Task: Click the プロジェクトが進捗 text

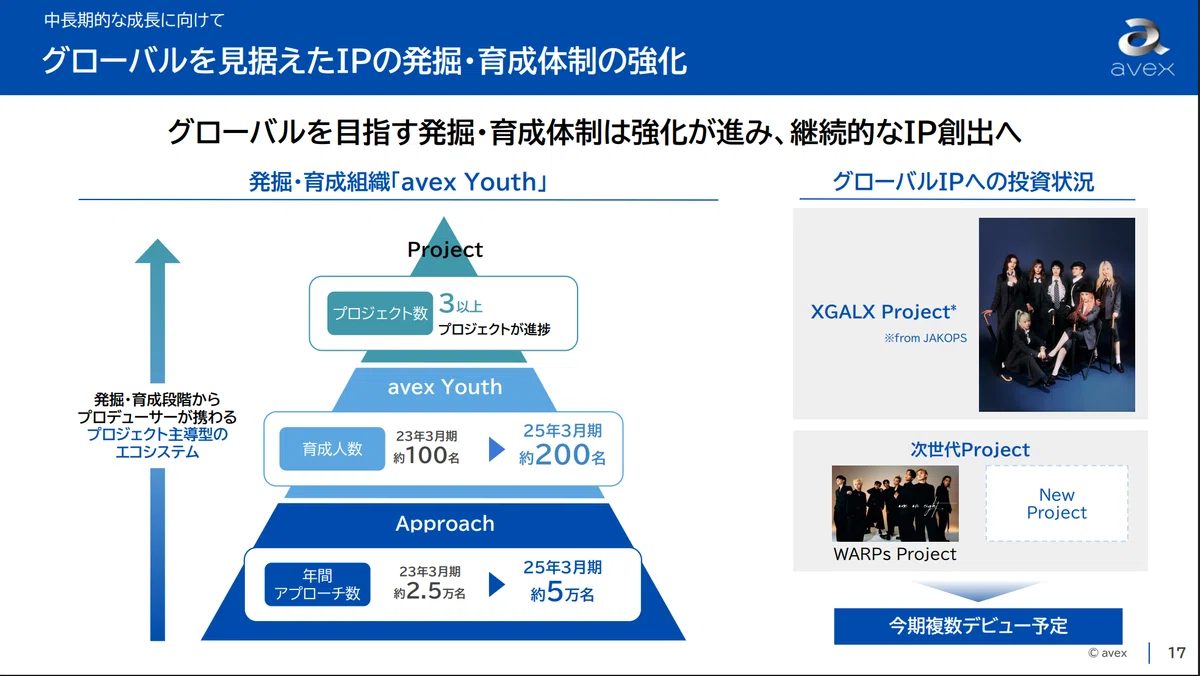Action: pos(494,329)
